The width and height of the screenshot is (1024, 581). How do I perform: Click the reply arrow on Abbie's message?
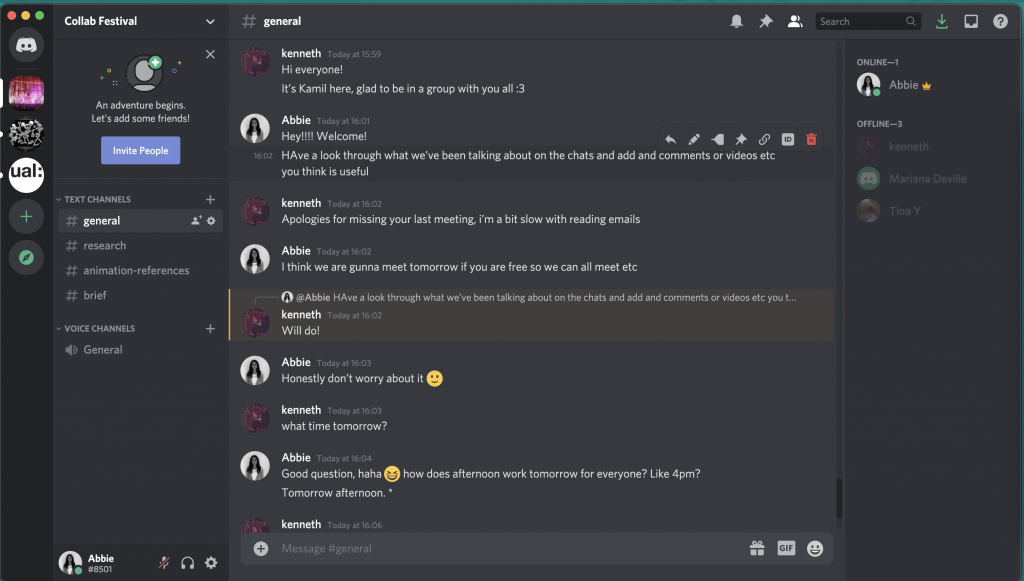[x=670, y=139]
